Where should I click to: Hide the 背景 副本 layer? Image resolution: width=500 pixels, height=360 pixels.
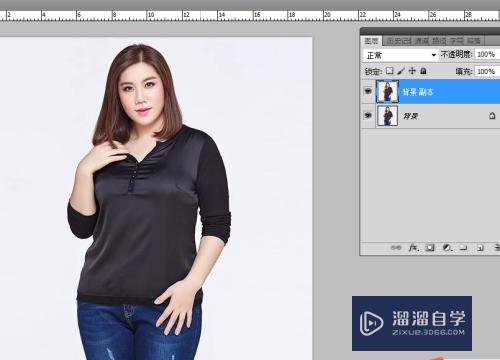click(368, 91)
